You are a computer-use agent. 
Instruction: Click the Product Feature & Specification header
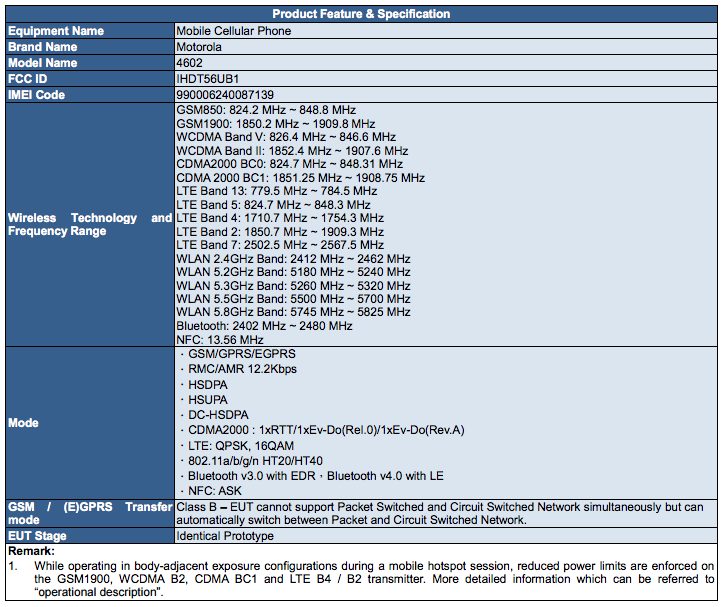[x=361, y=14]
